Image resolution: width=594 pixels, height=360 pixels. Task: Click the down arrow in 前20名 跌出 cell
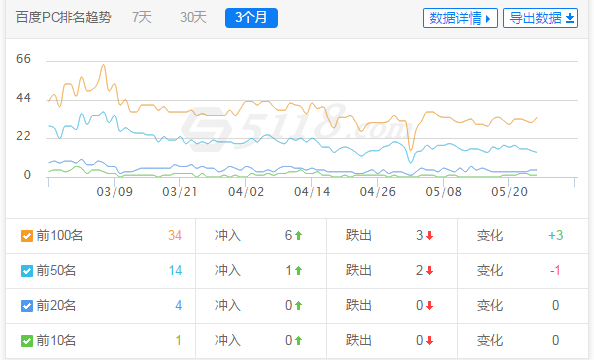pos(429,305)
